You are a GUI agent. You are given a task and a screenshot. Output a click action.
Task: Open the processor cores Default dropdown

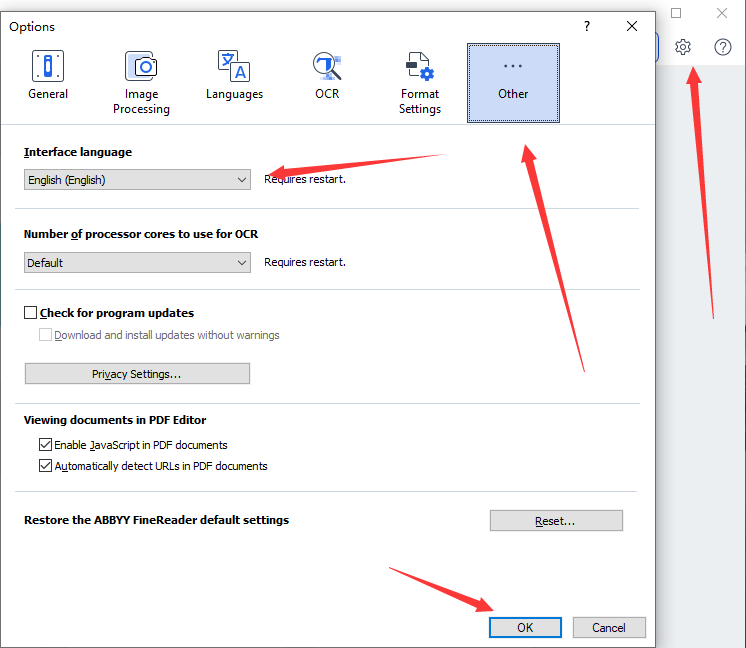click(x=137, y=263)
